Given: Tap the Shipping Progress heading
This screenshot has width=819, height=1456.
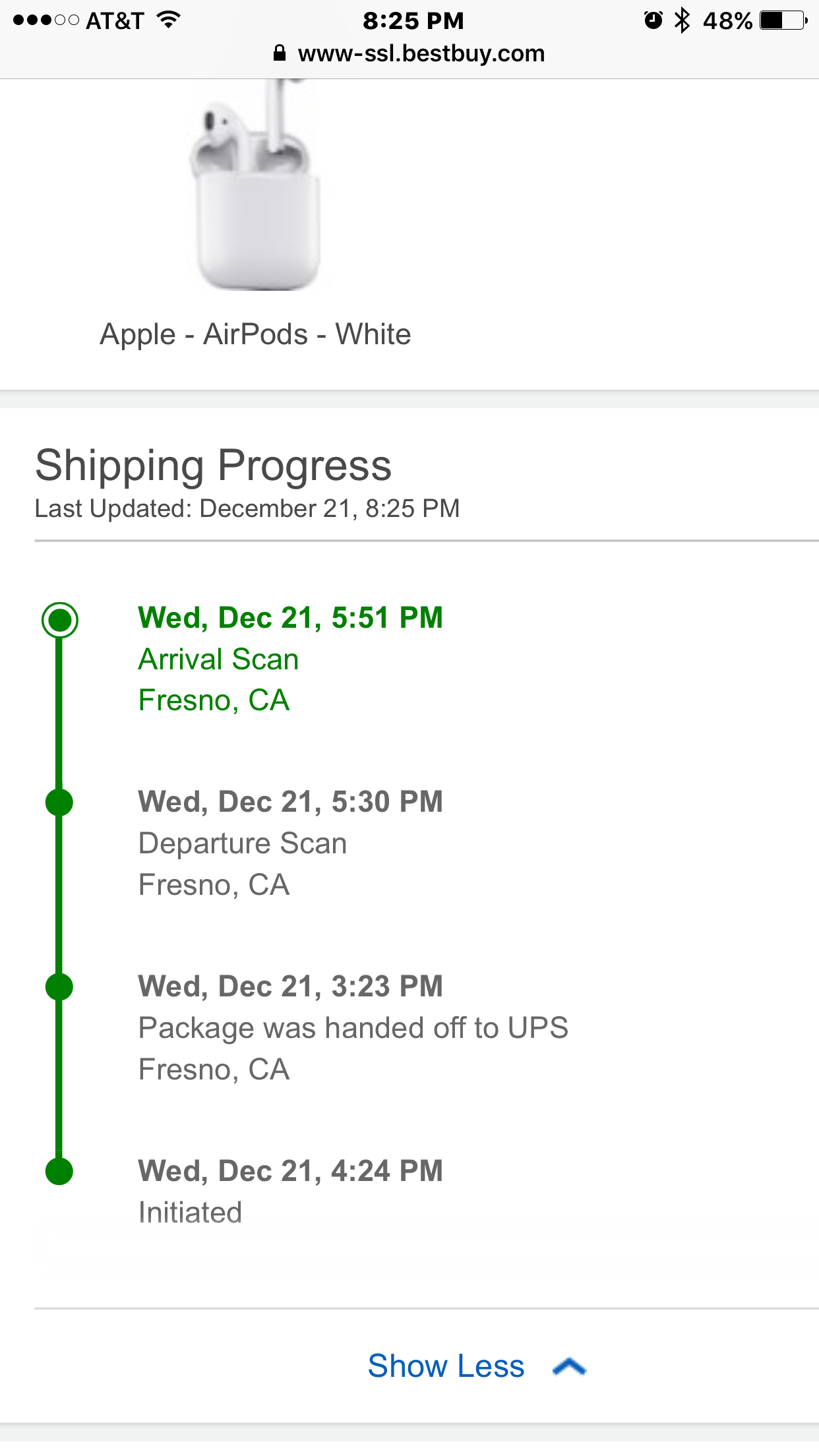Looking at the screenshot, I should pyautogui.click(x=213, y=466).
